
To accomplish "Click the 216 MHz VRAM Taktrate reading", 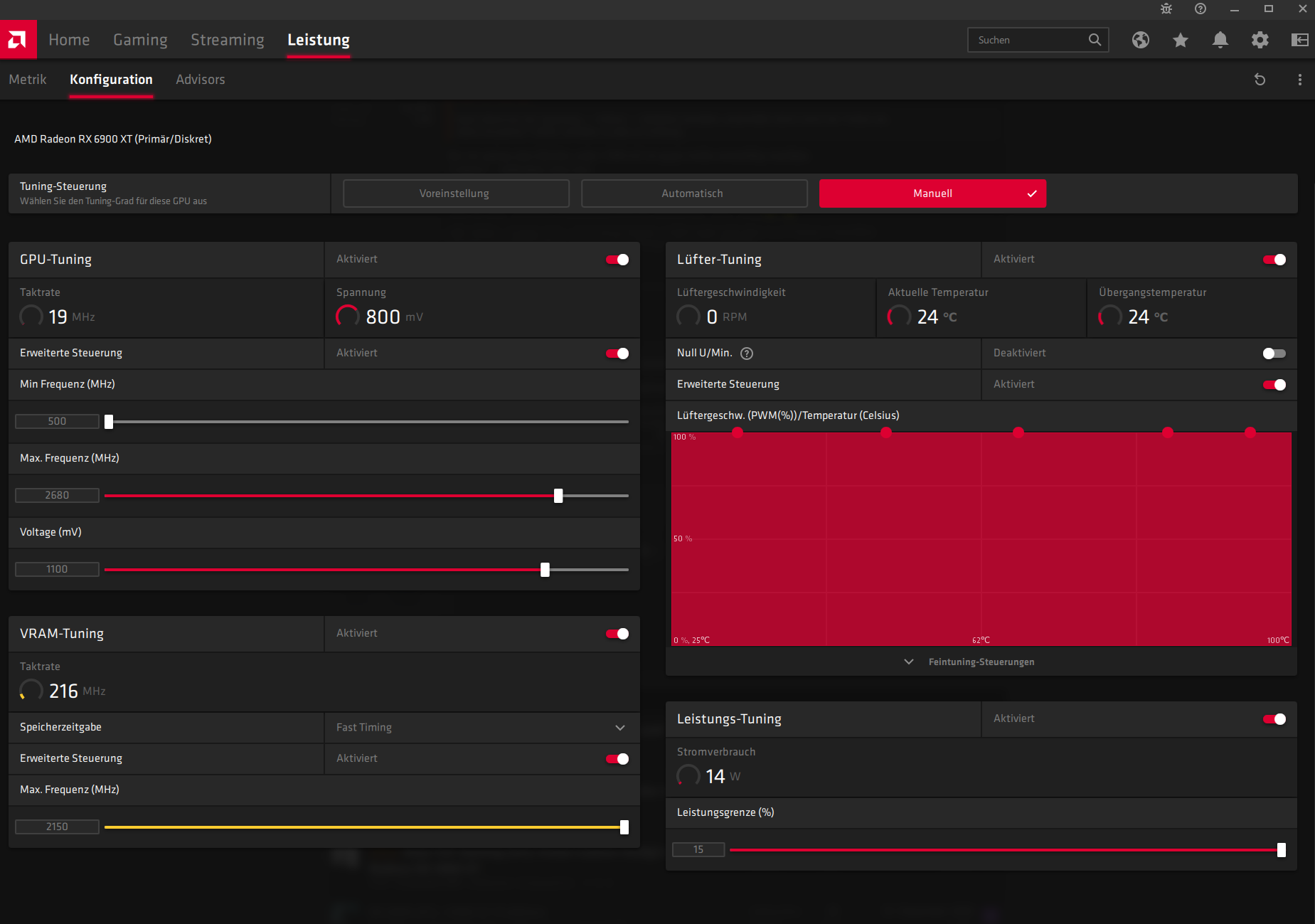I will tap(63, 691).
